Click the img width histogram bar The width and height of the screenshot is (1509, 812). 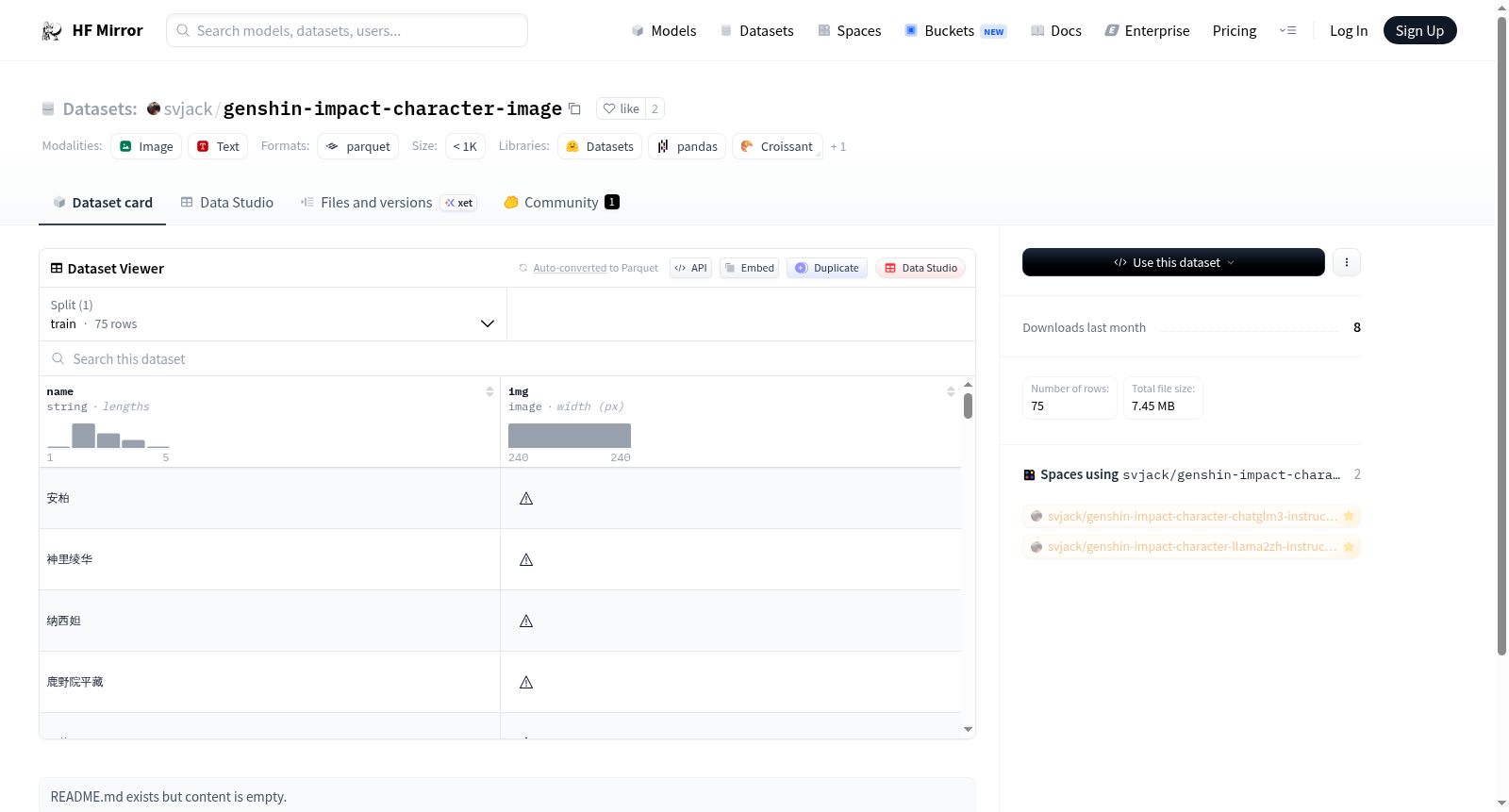(x=570, y=436)
